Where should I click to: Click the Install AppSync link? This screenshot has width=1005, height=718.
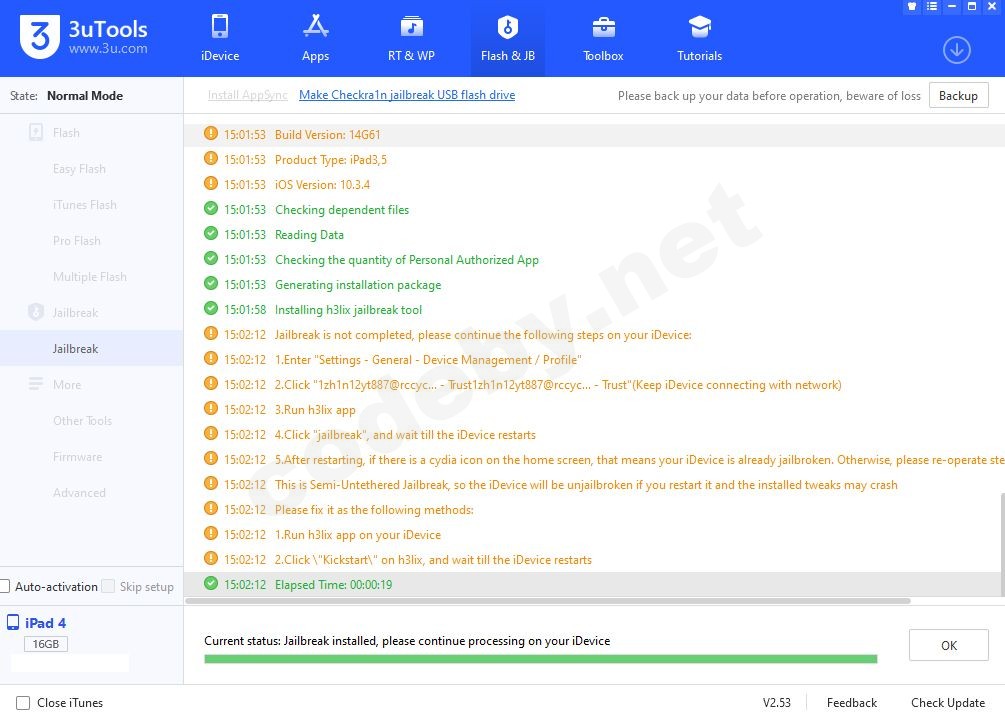click(247, 95)
